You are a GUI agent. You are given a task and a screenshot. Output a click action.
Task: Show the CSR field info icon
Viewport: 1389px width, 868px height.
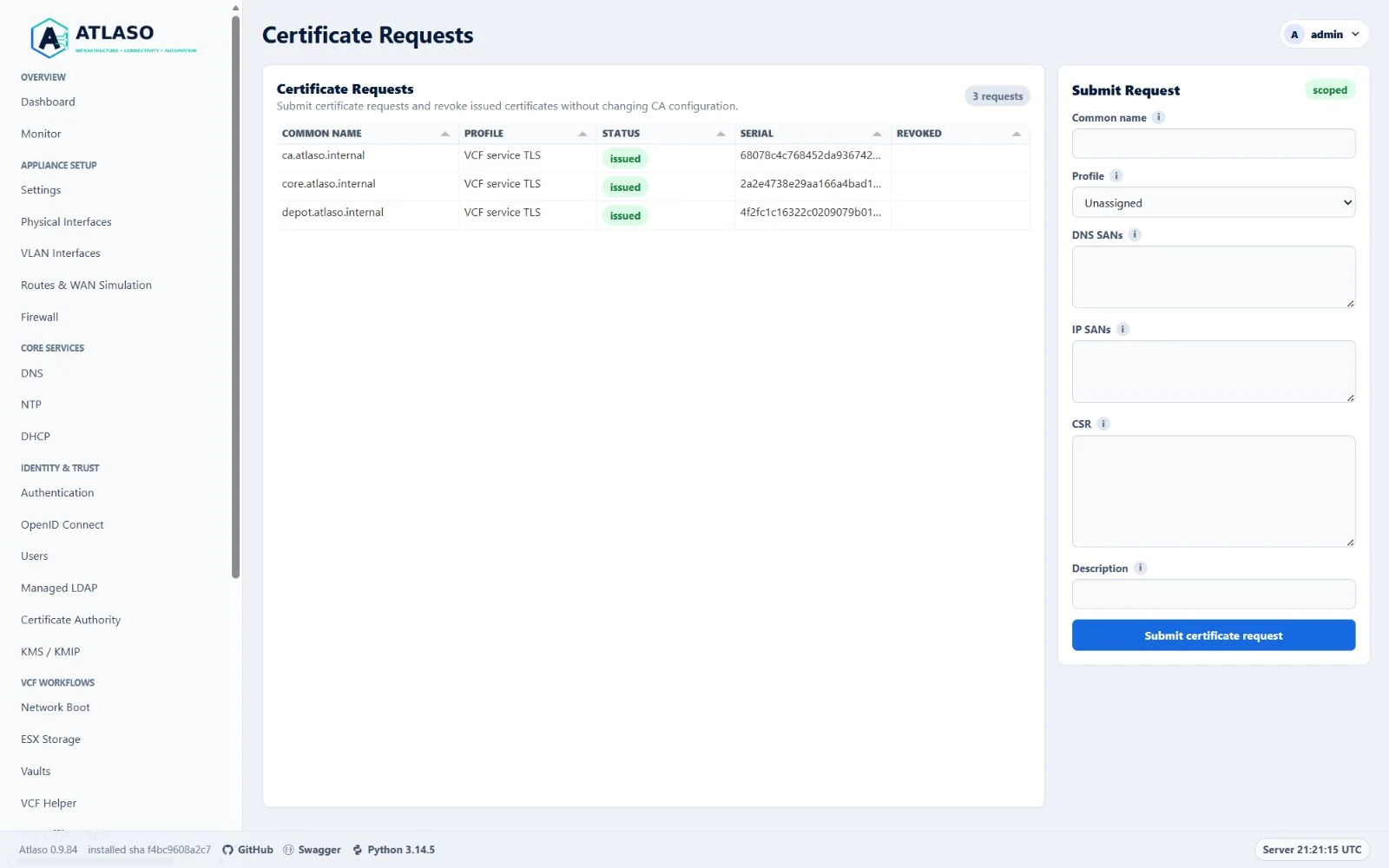click(x=1103, y=424)
